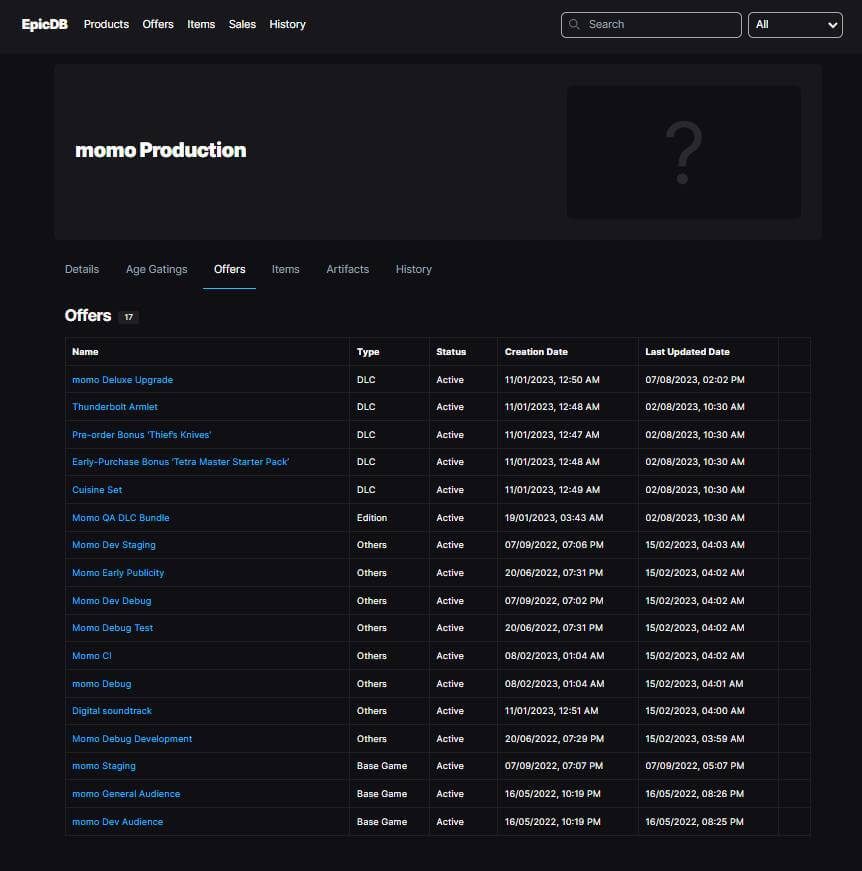Image resolution: width=862 pixels, height=871 pixels.
Task: Switch to the Details tab
Action: pos(82,269)
